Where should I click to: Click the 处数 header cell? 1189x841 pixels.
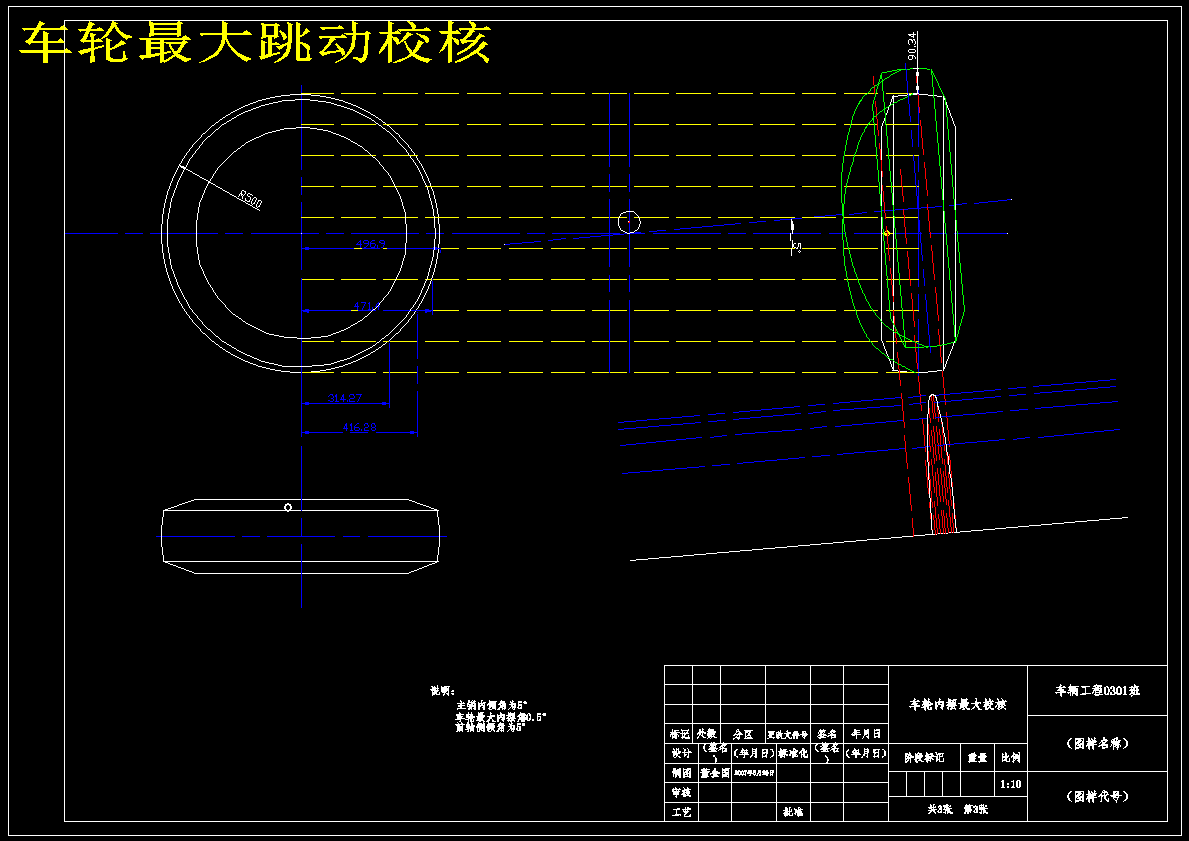(707, 734)
